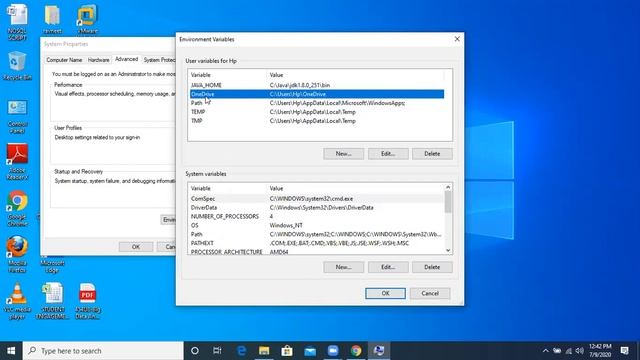The image size is (640, 360).
Task: Switch to the Hardware tab
Action: pos(98,60)
